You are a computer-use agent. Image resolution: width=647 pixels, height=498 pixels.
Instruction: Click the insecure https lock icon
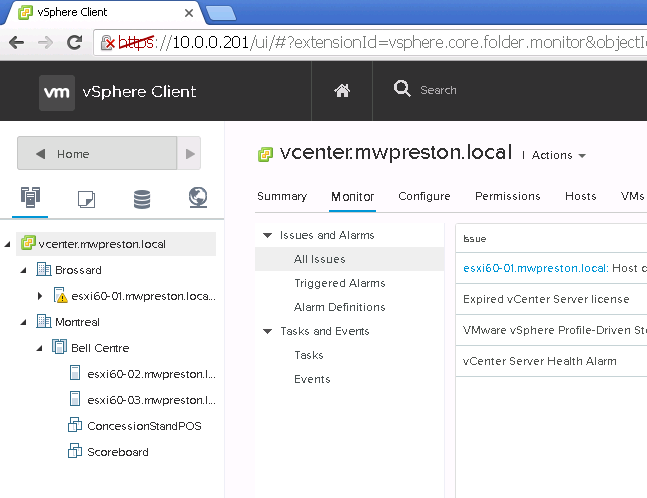pos(107,42)
